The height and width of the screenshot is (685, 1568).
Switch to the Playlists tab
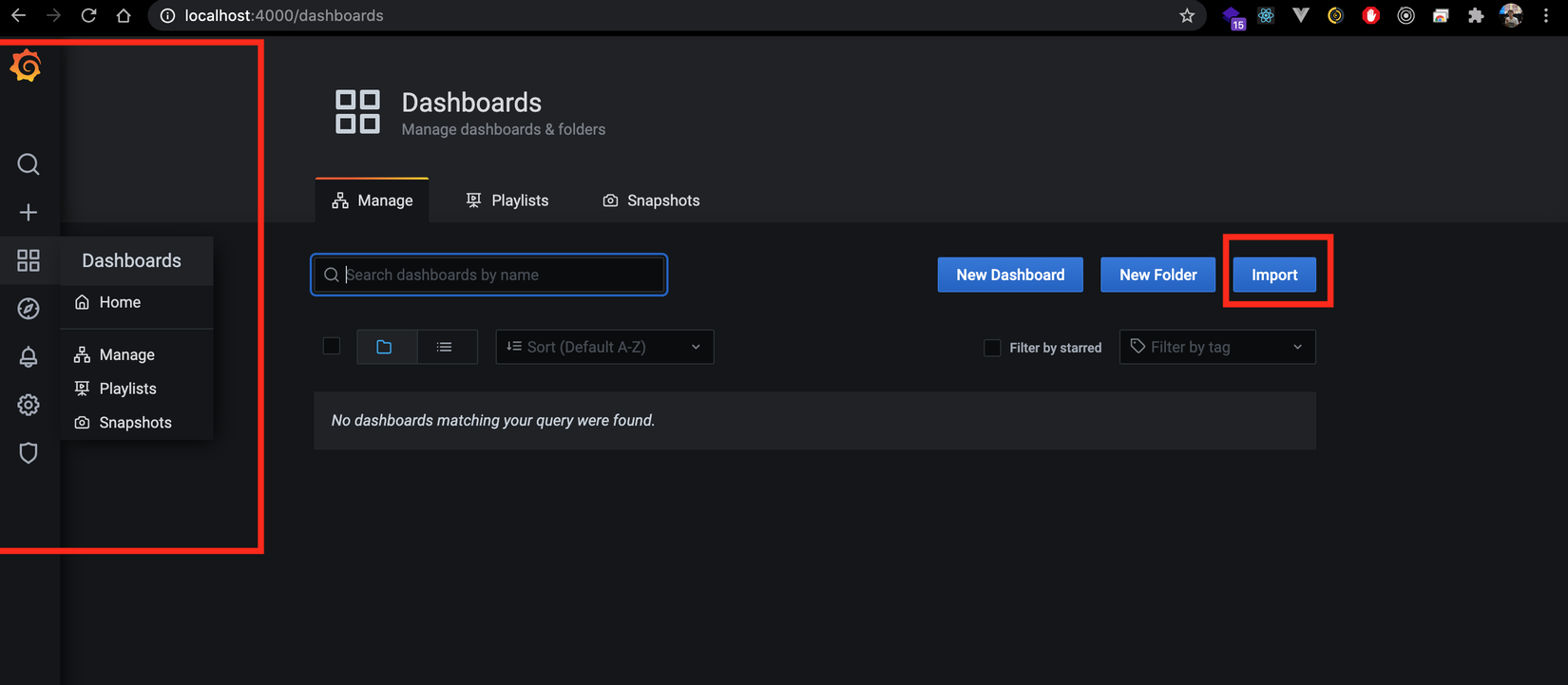(x=507, y=200)
